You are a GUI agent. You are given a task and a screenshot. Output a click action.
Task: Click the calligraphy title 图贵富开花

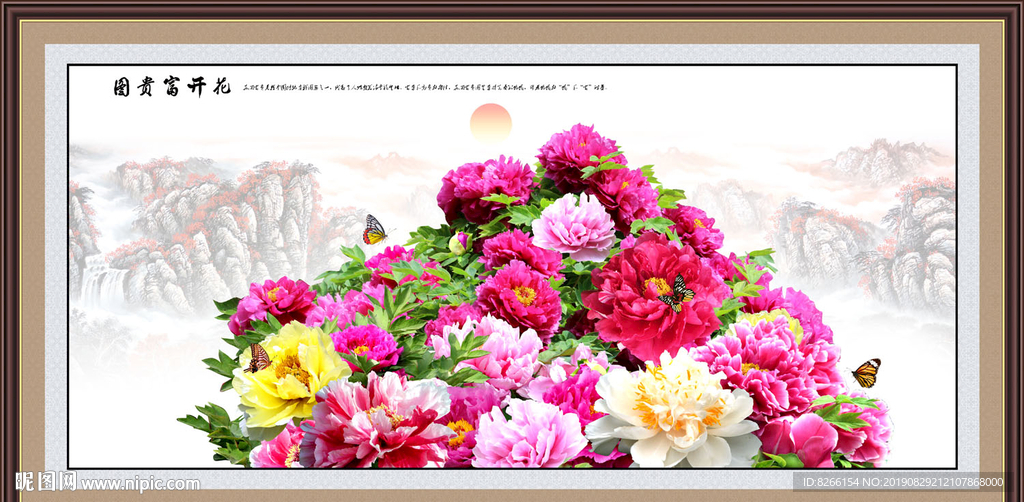point(172,87)
